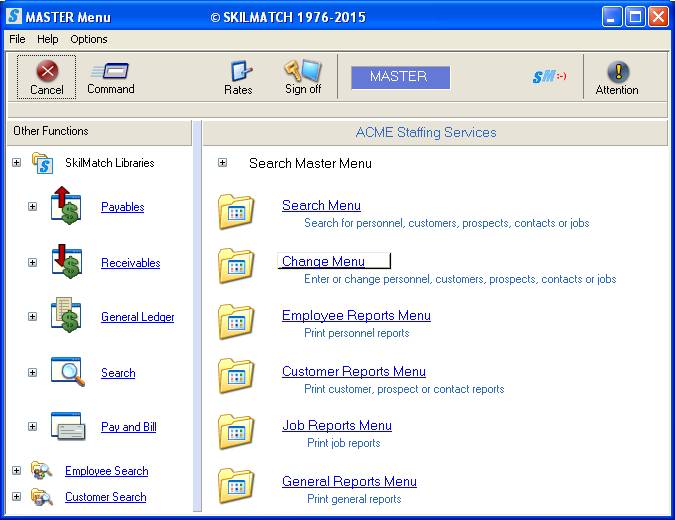Click the Customer Reports Menu folder icon

[236, 376]
